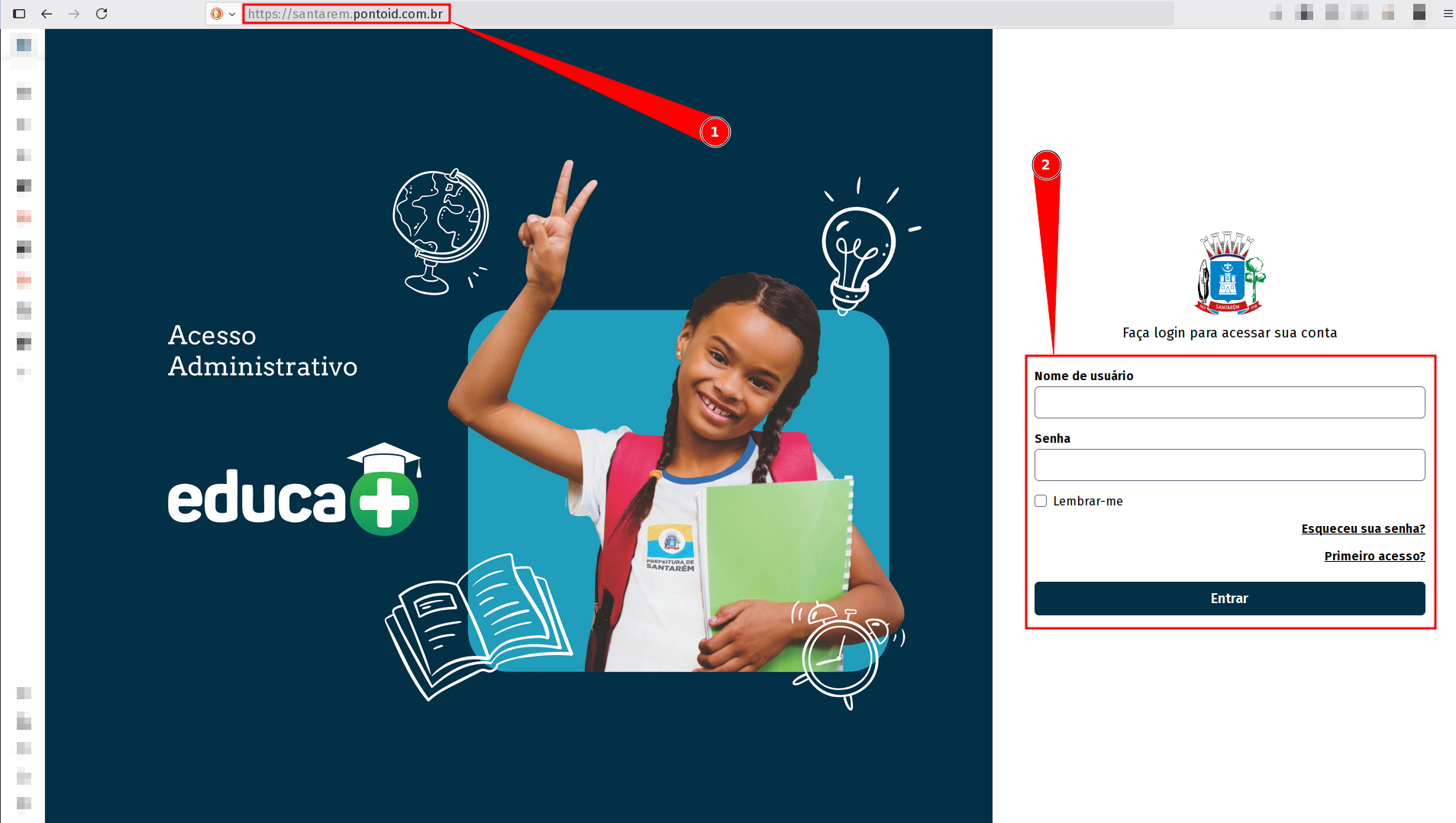1456x823 pixels.
Task: Click the santarem.pontoid.com.br address bar
Action: (x=346, y=14)
